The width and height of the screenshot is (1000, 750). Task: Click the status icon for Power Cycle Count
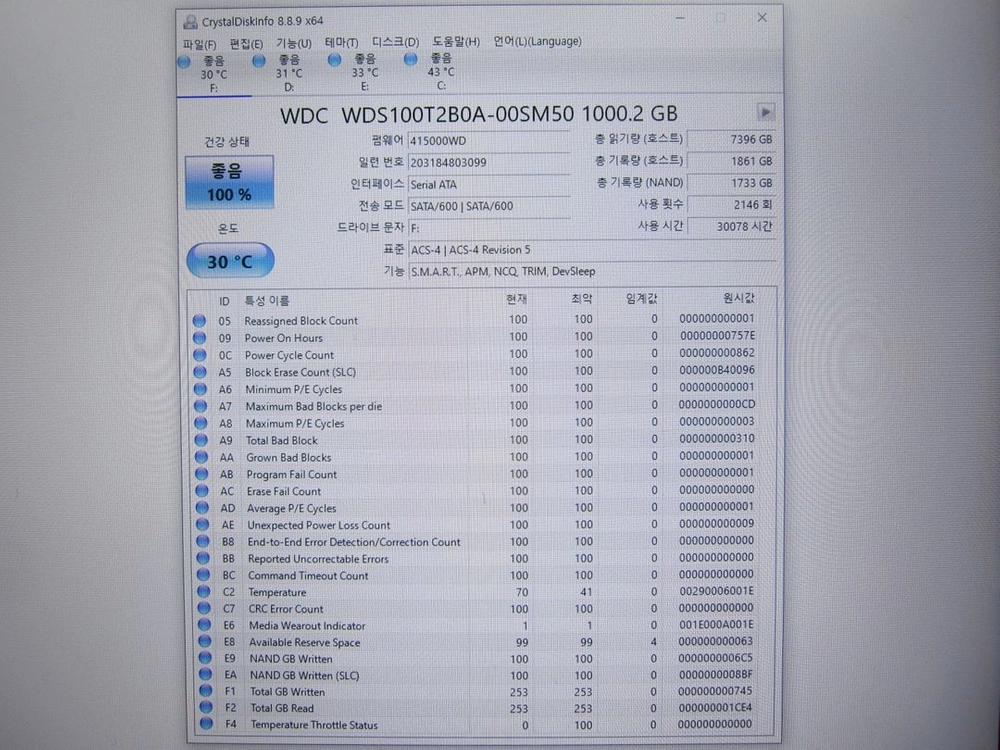point(200,355)
